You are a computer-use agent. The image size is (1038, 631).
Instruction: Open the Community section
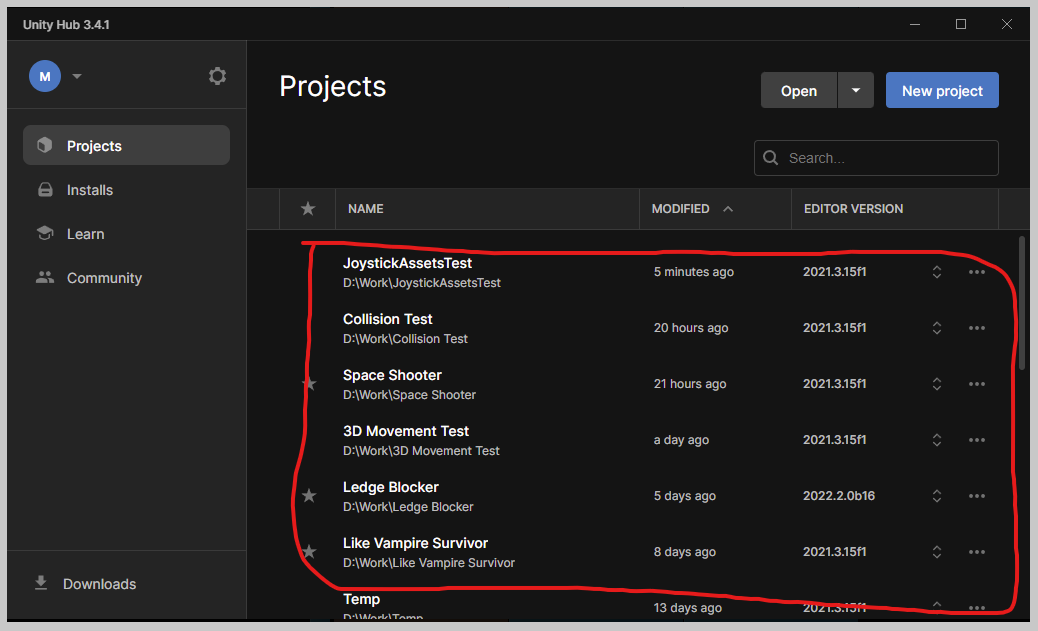[104, 278]
